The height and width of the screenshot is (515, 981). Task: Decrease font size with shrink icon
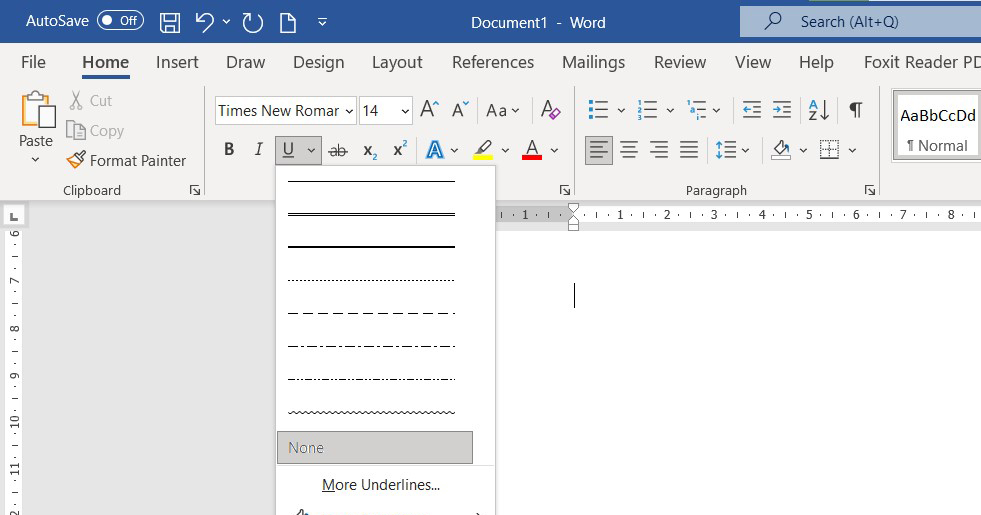click(x=460, y=110)
